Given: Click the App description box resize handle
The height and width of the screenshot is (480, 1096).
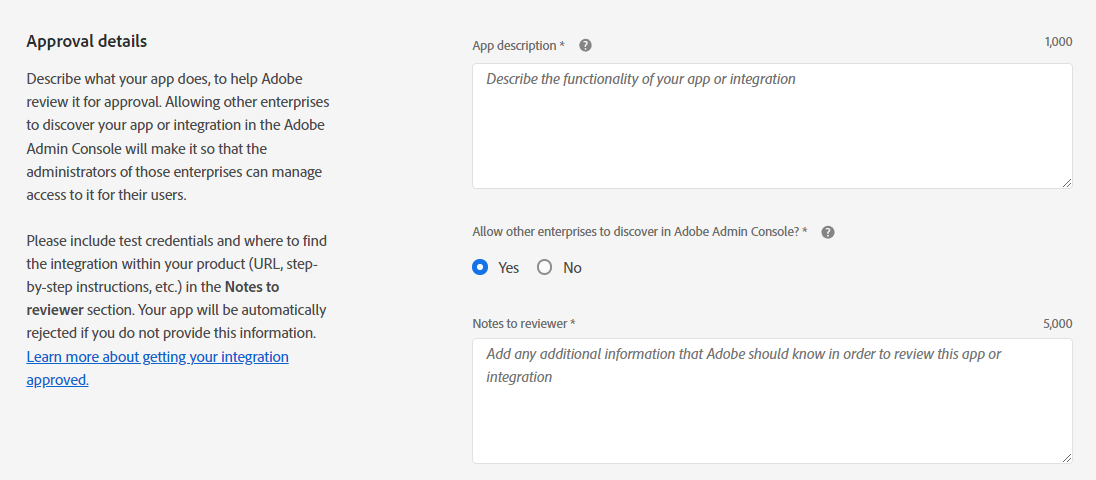Looking at the screenshot, I should pos(1066,182).
